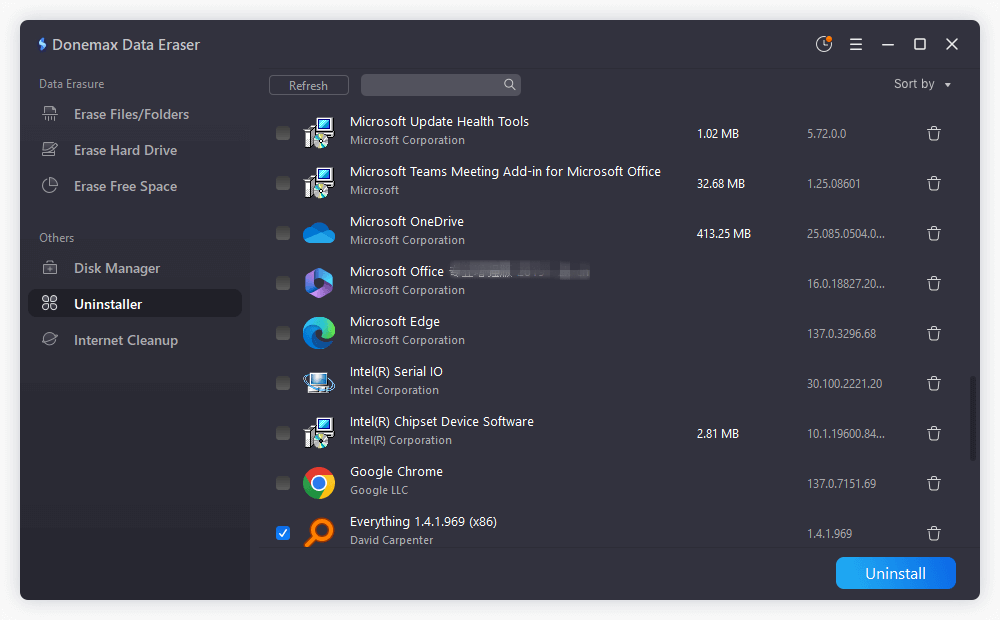
Task: Click the trash icon for Google Chrome
Action: click(x=934, y=483)
